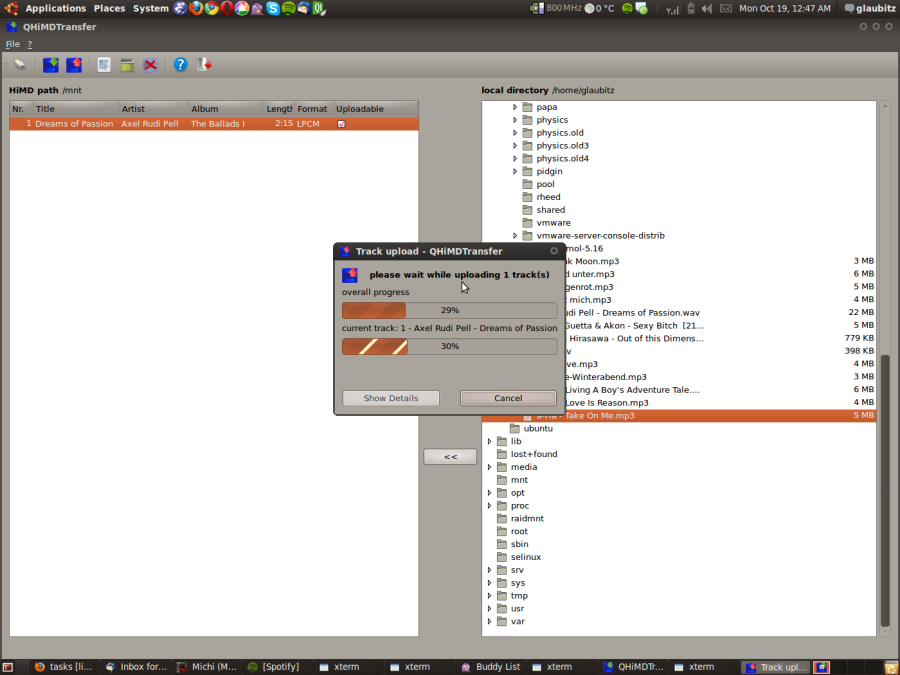900x675 pixels.
Task: Cancel the track upload
Action: pyautogui.click(x=508, y=398)
